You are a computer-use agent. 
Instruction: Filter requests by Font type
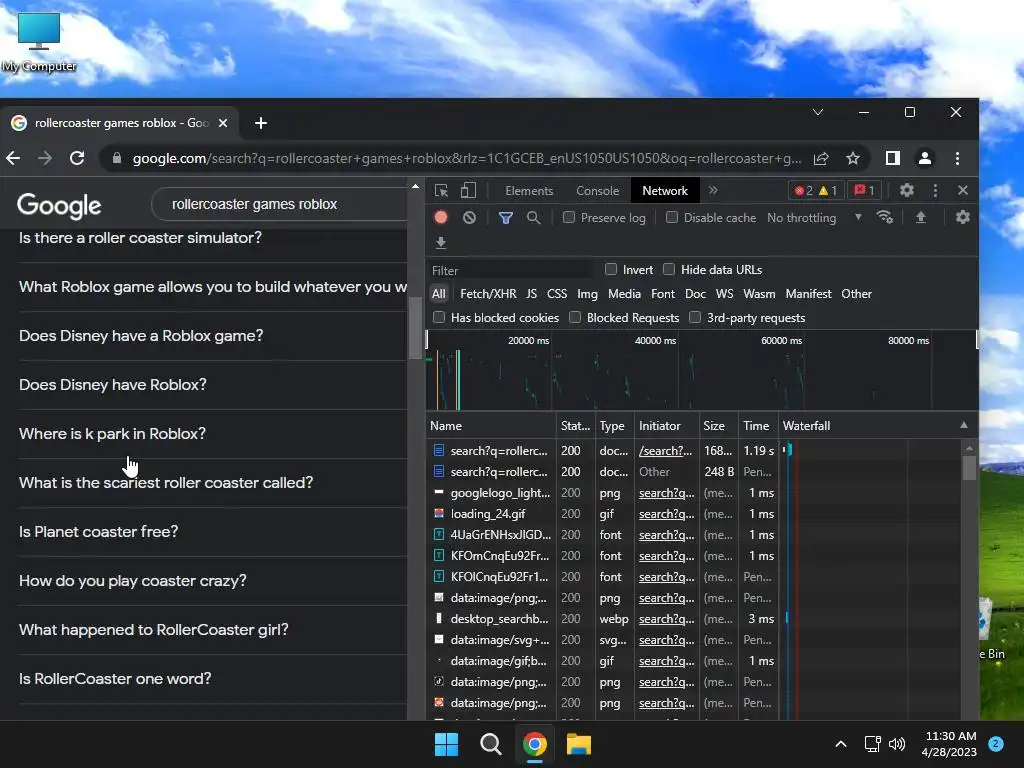[663, 294]
